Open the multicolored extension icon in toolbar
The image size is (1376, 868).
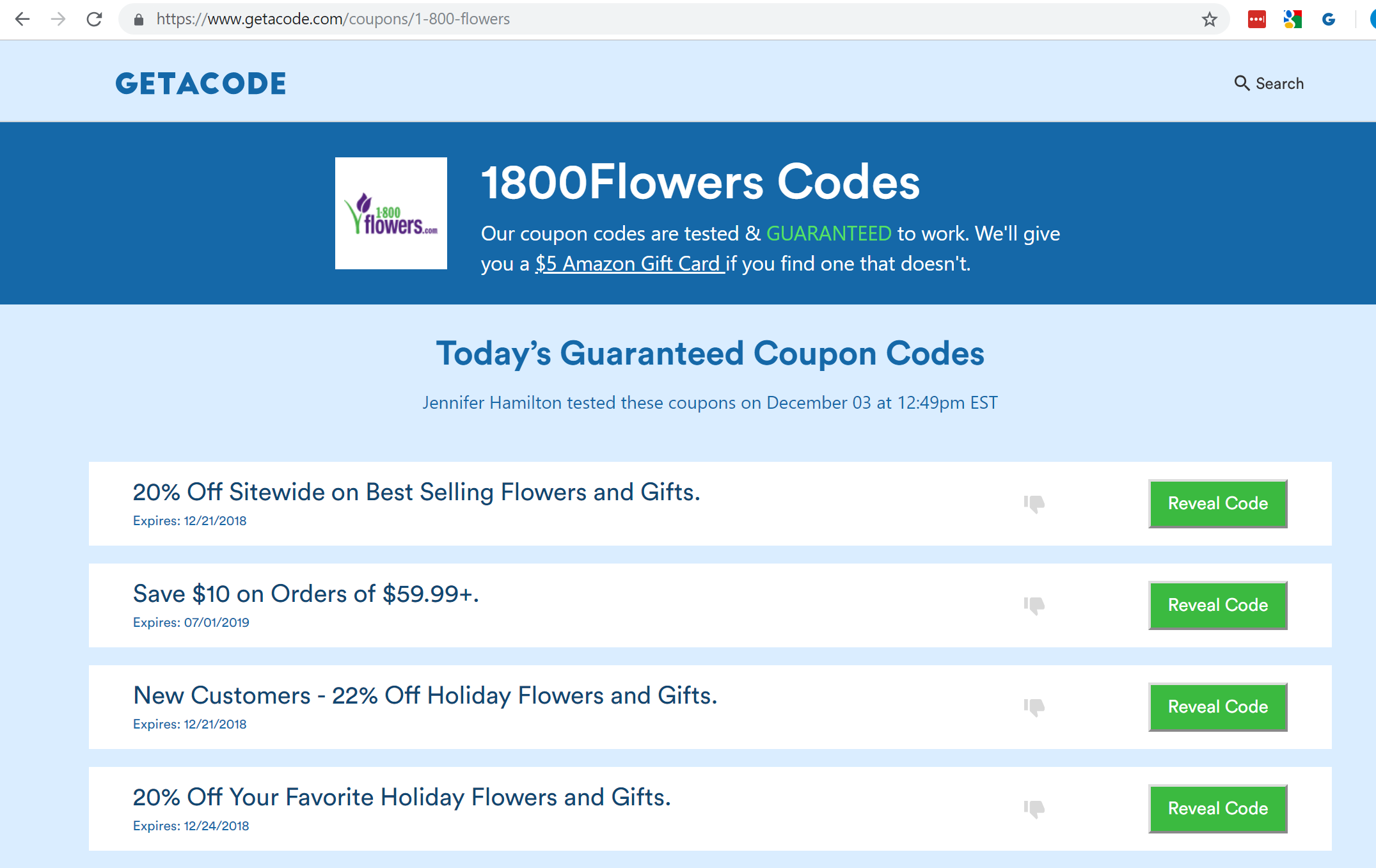click(x=1292, y=19)
